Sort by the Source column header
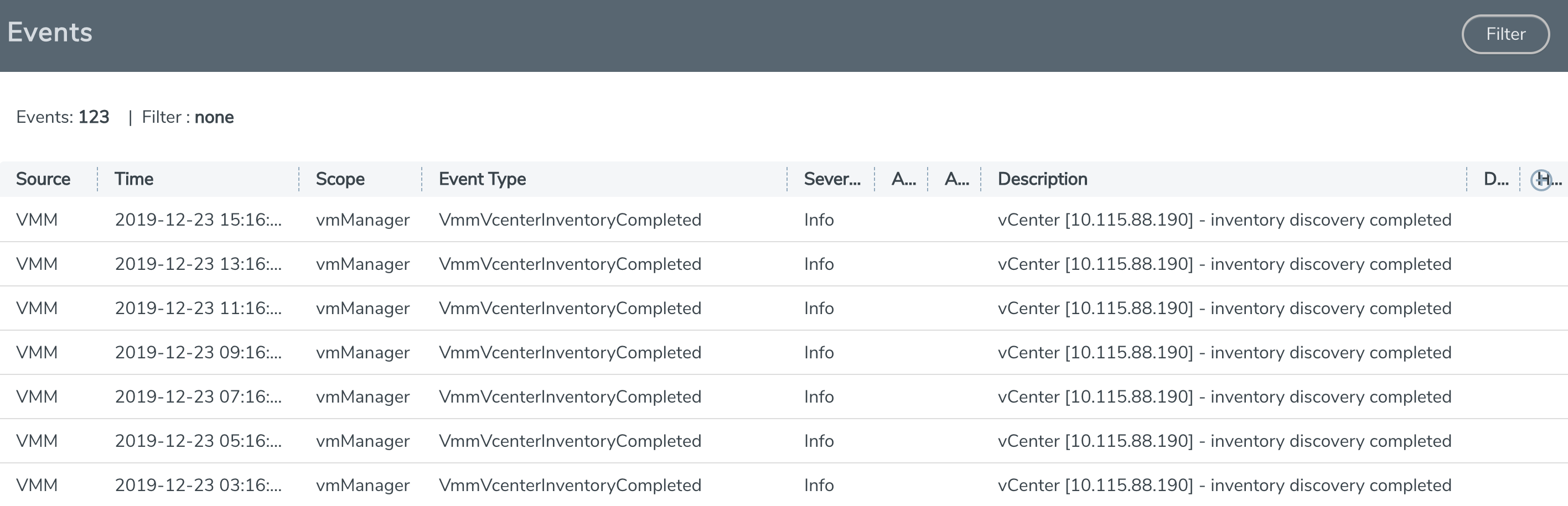Image resolution: width=1568 pixels, height=506 pixels. (x=43, y=179)
